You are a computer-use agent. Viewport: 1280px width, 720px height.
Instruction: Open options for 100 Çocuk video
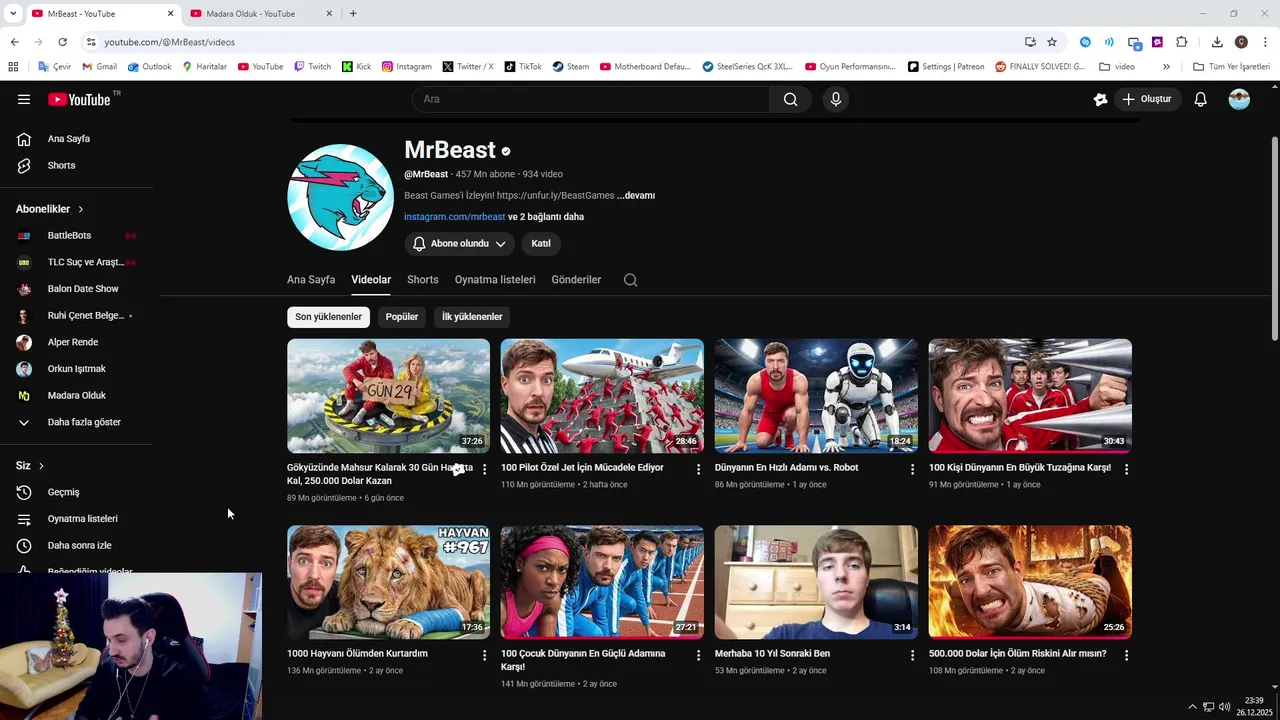(699, 655)
